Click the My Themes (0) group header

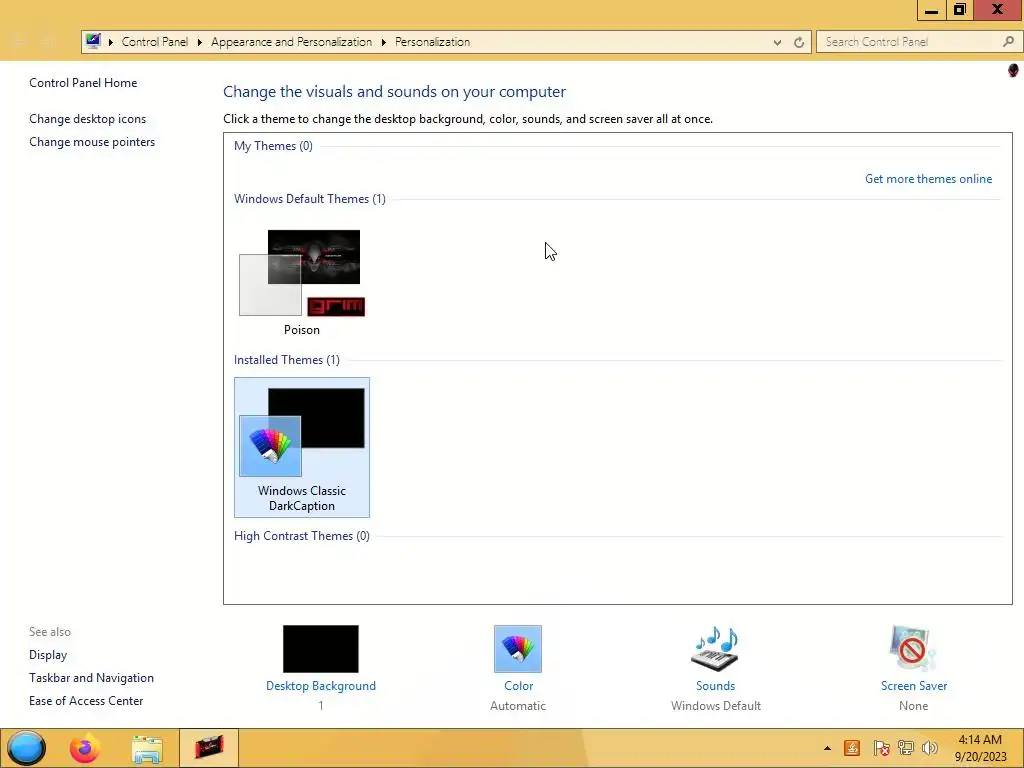tap(273, 146)
